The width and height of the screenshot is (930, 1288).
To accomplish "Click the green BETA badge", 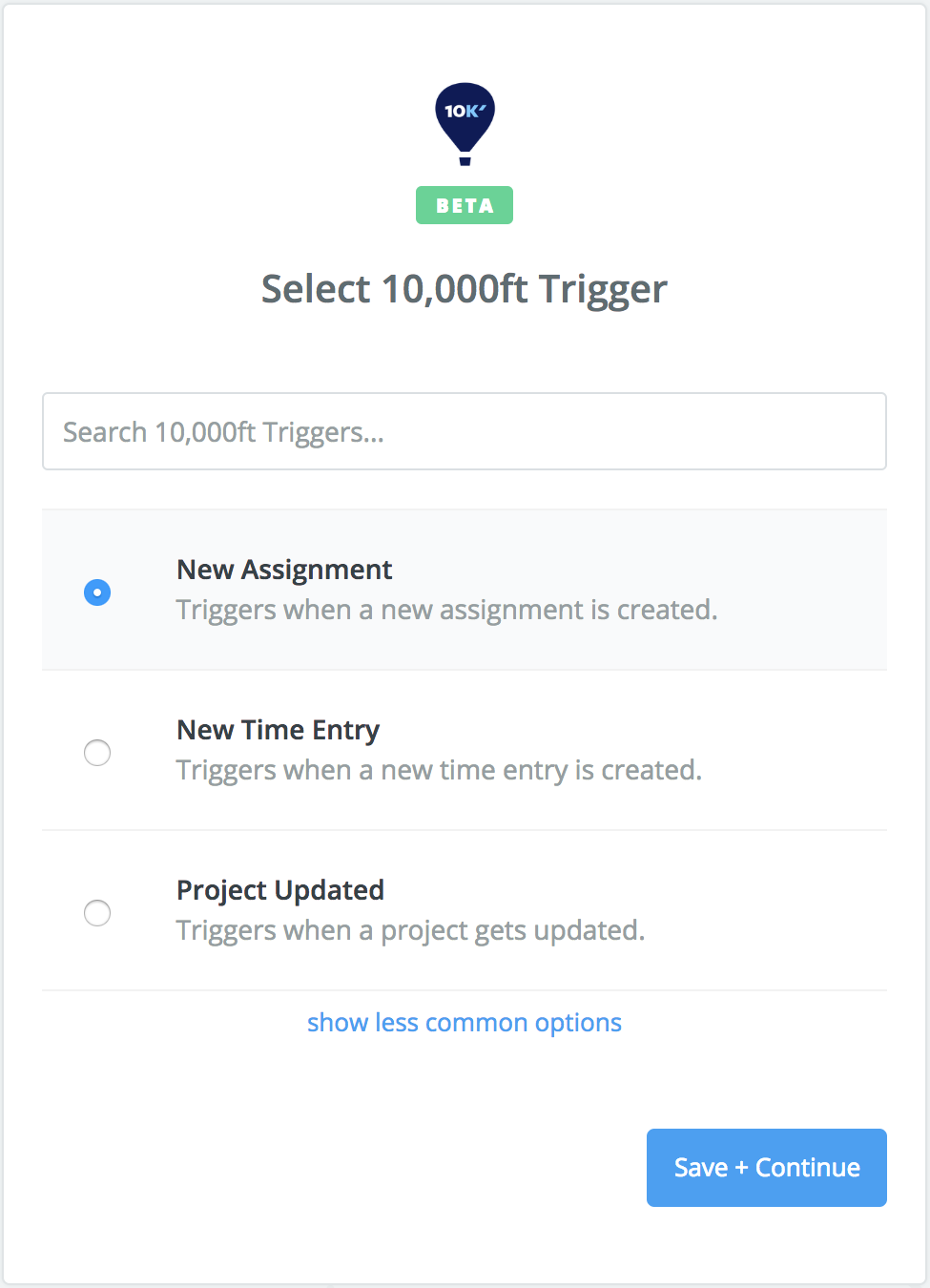I will pos(465,205).
